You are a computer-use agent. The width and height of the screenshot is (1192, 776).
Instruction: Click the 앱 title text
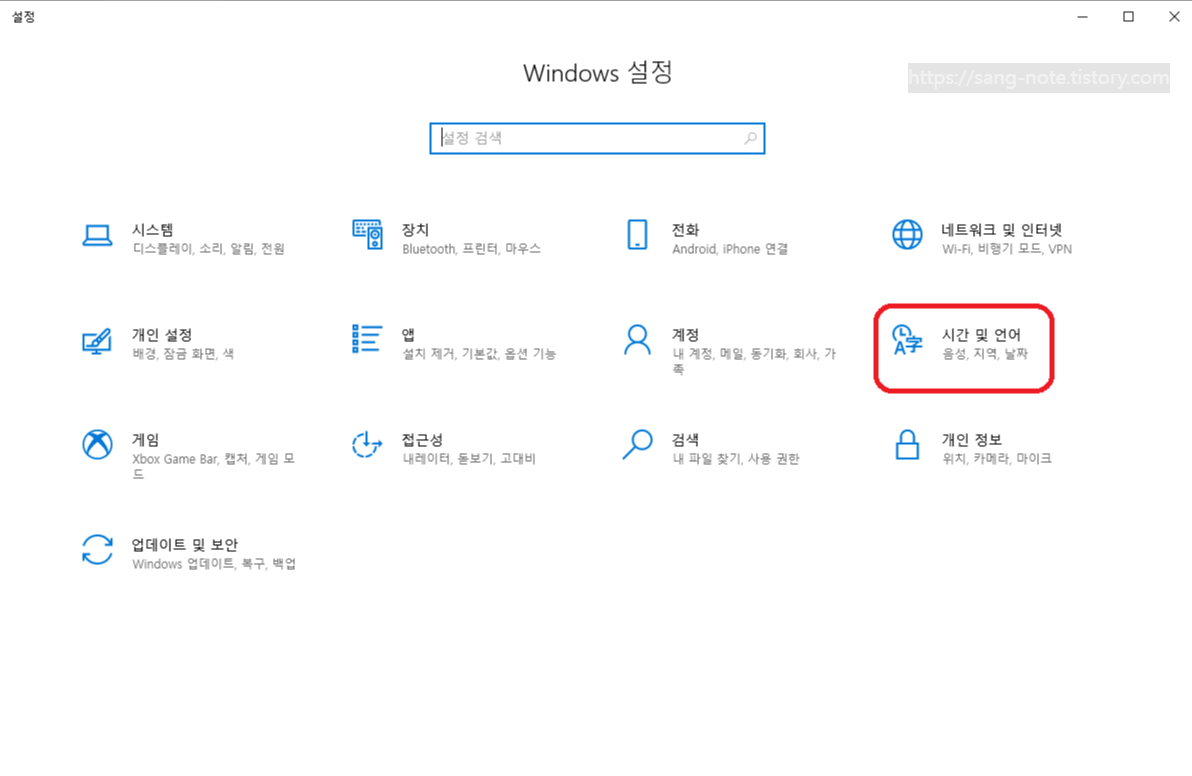tap(408, 334)
